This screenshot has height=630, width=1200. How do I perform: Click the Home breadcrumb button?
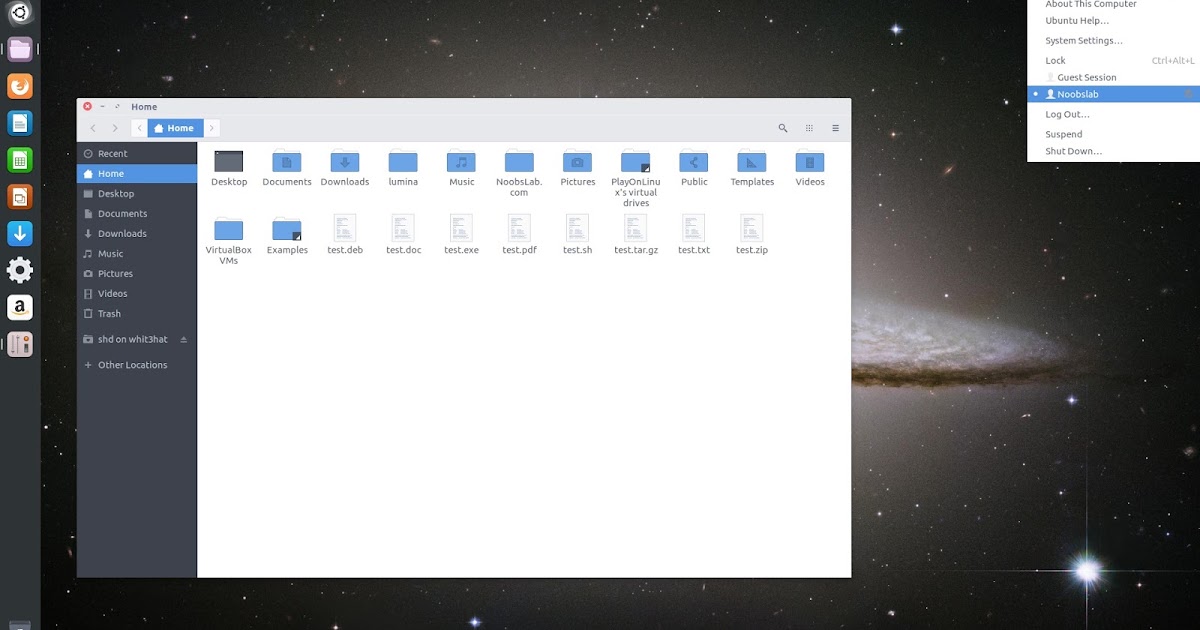pos(174,128)
